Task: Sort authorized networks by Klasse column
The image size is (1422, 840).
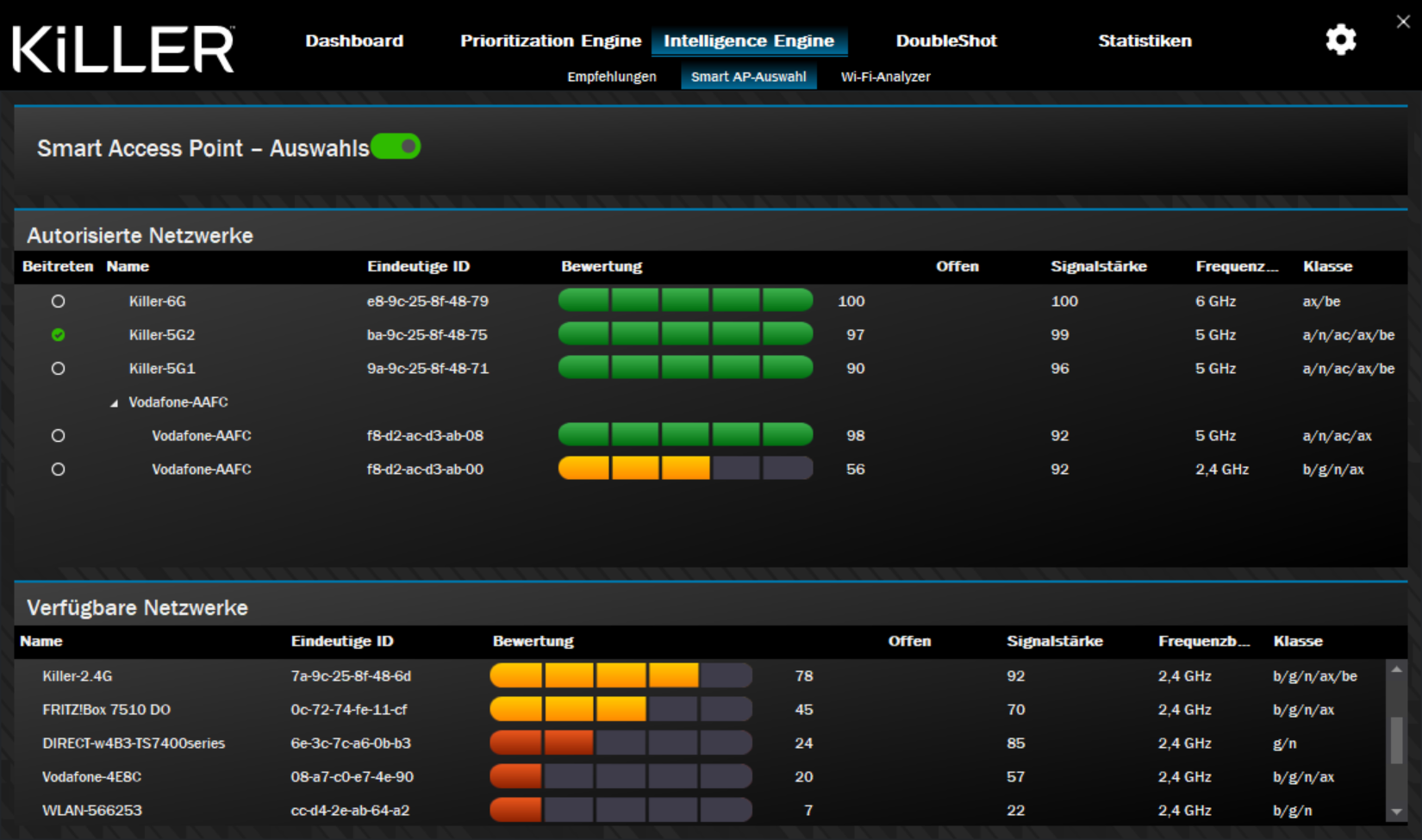Action: pos(1327,266)
